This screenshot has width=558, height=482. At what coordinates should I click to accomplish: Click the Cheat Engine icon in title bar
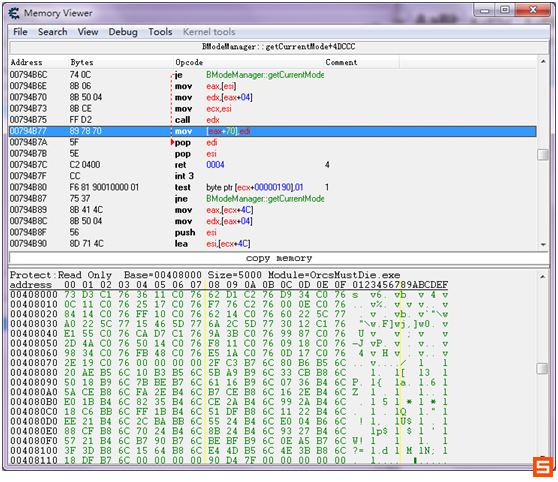(x=14, y=14)
